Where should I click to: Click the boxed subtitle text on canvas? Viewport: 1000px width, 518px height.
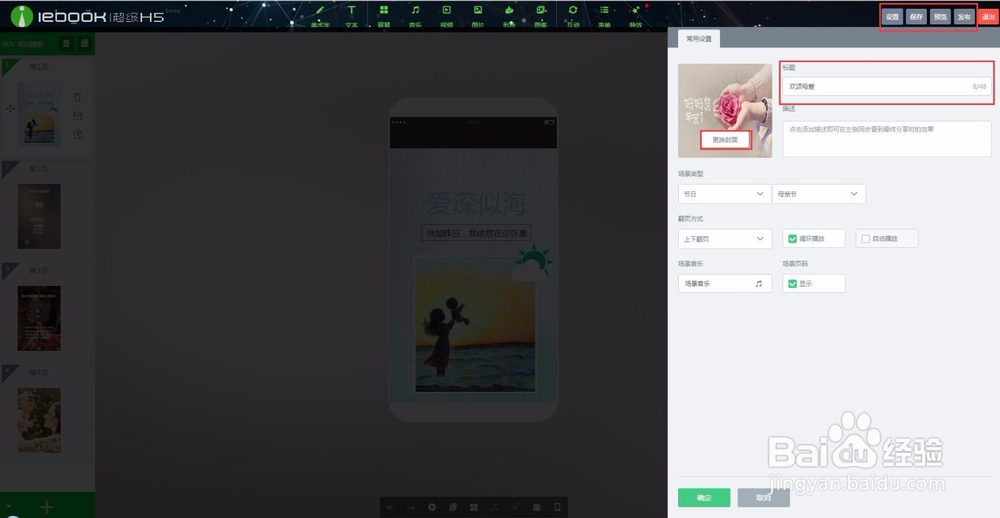tap(476, 233)
